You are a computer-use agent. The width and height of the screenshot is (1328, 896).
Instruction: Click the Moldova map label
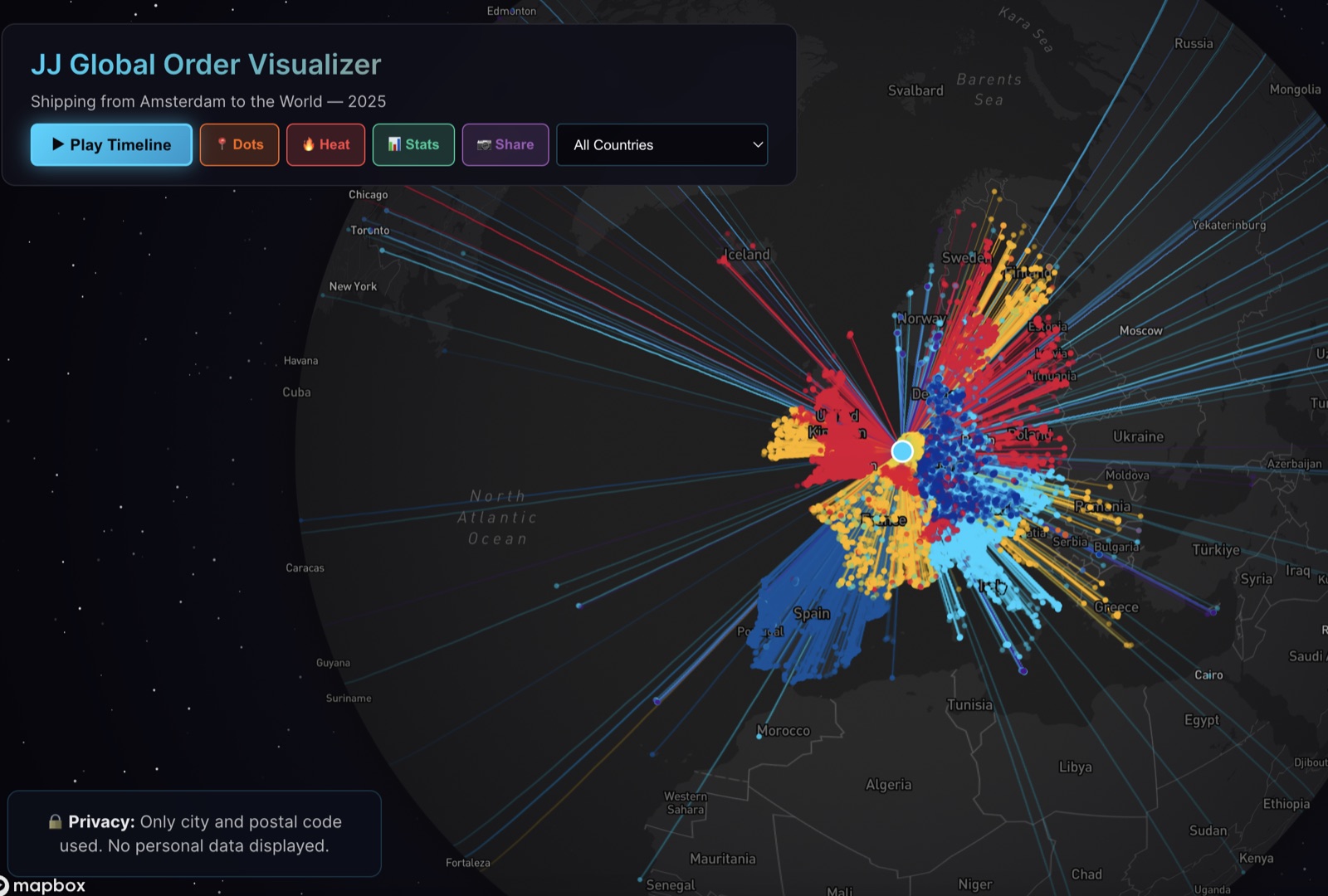coord(1127,475)
